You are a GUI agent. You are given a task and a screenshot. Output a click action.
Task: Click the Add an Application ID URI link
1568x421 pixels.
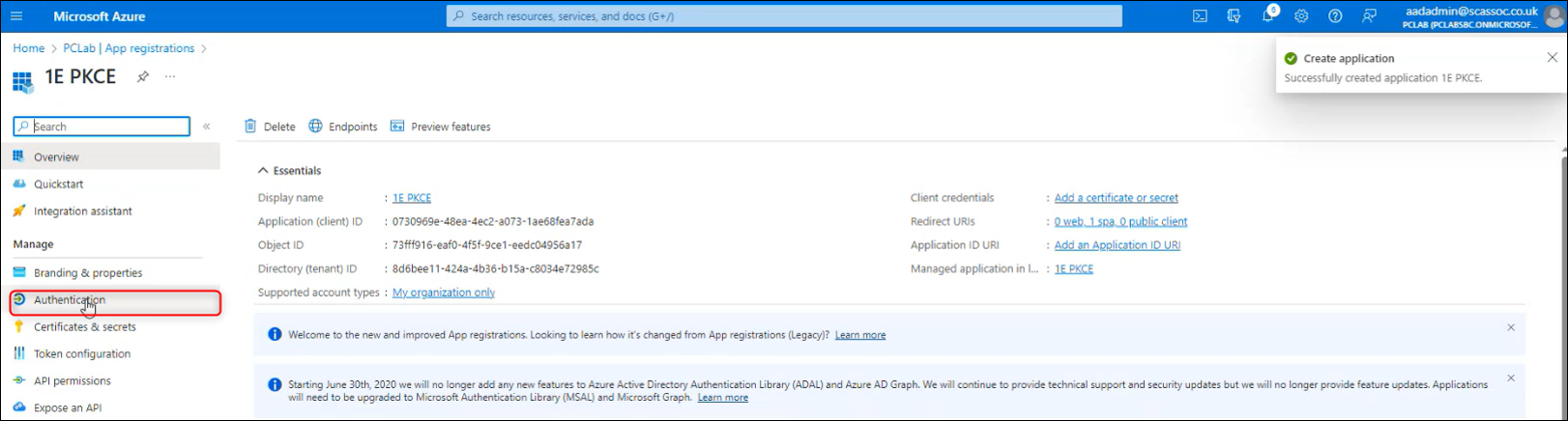(1117, 245)
